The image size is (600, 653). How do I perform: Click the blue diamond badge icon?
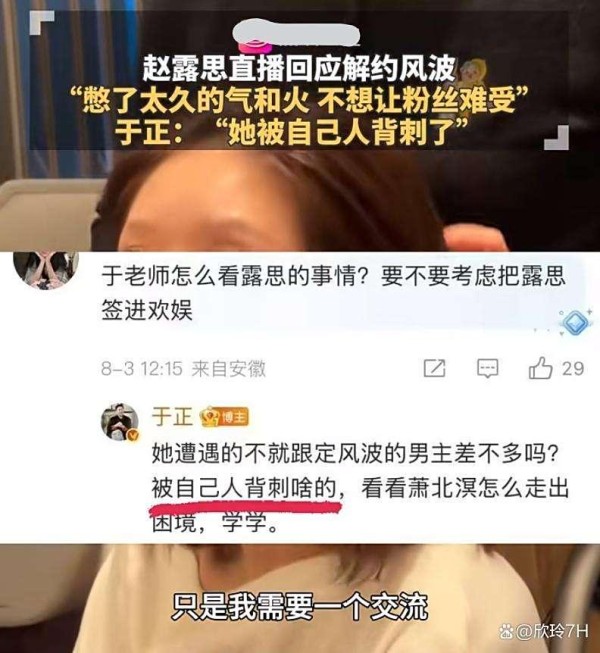(x=575, y=322)
